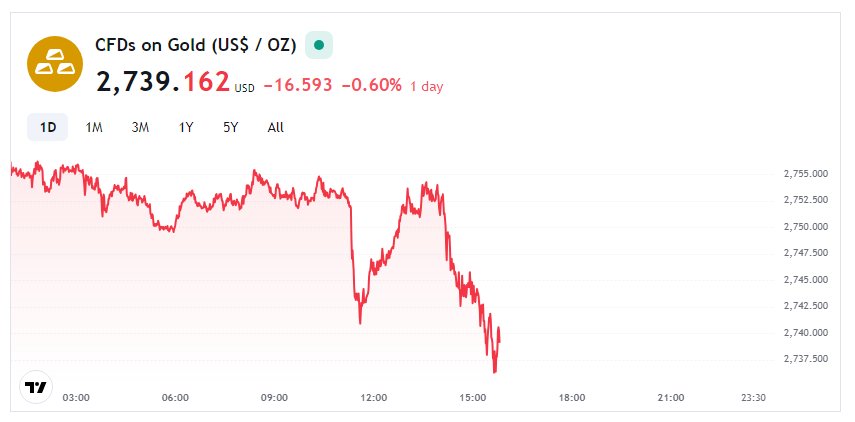Click the 2,755.000 price axis label
The width and height of the screenshot is (855, 422).
tap(805, 174)
